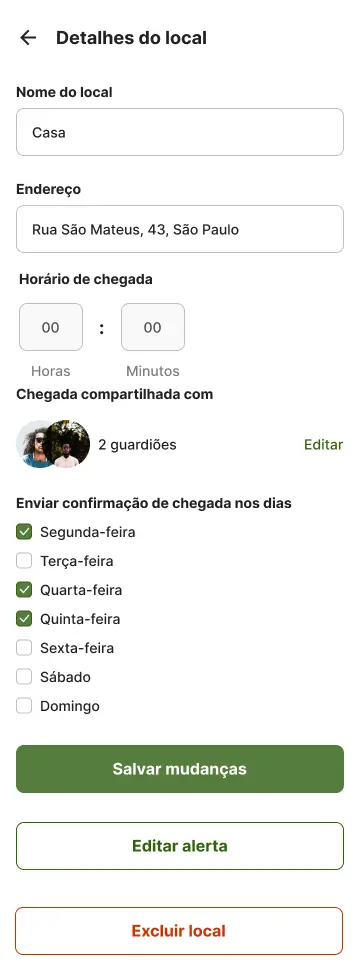
Task: Click the second guardian avatar photo
Action: pyautogui.click(x=67, y=444)
